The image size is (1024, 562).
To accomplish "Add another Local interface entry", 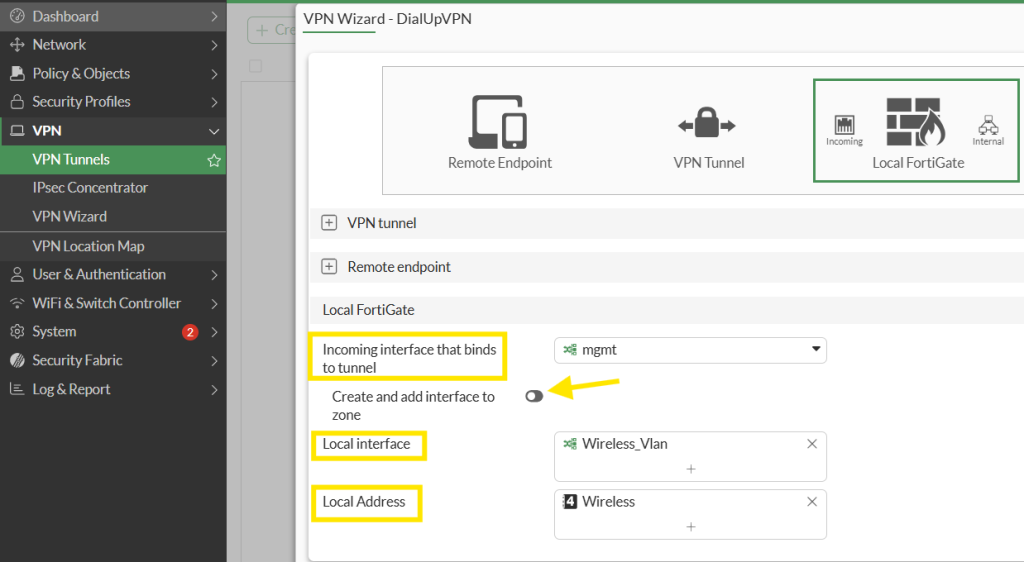I will click(690, 468).
